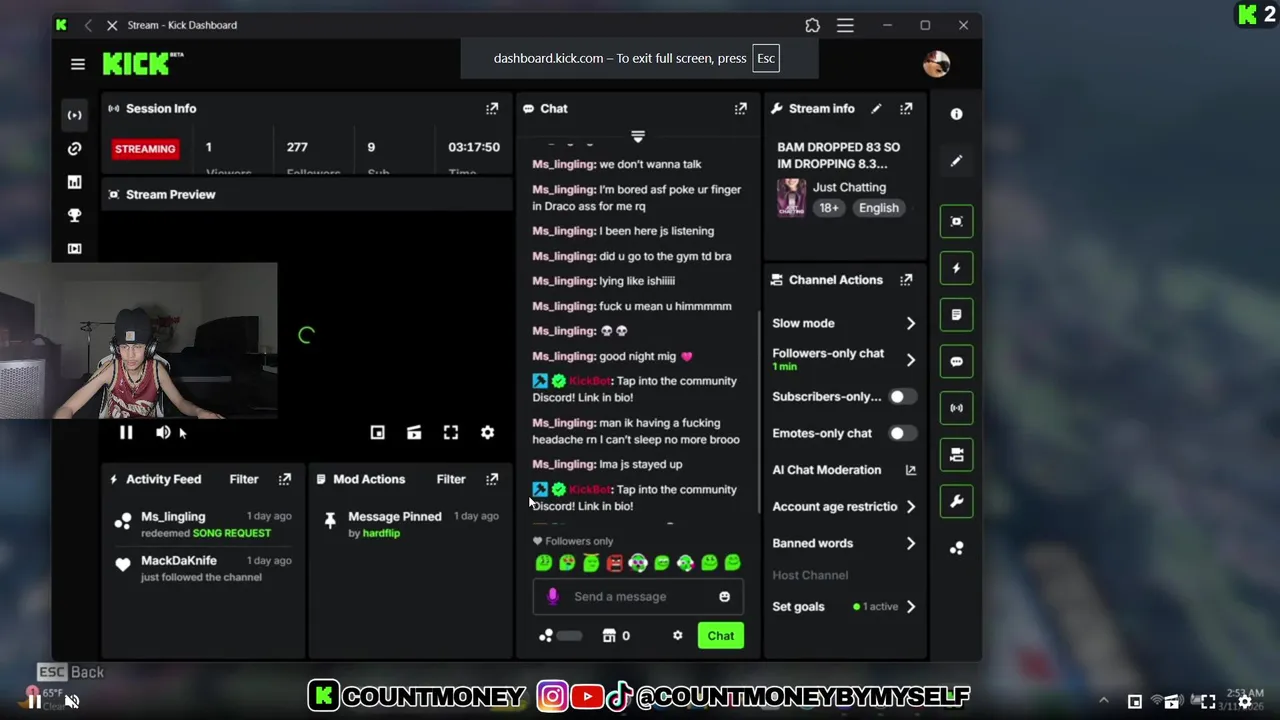Click the wrench icon in right toolbar
This screenshot has width=1280, height=720.
point(956,501)
